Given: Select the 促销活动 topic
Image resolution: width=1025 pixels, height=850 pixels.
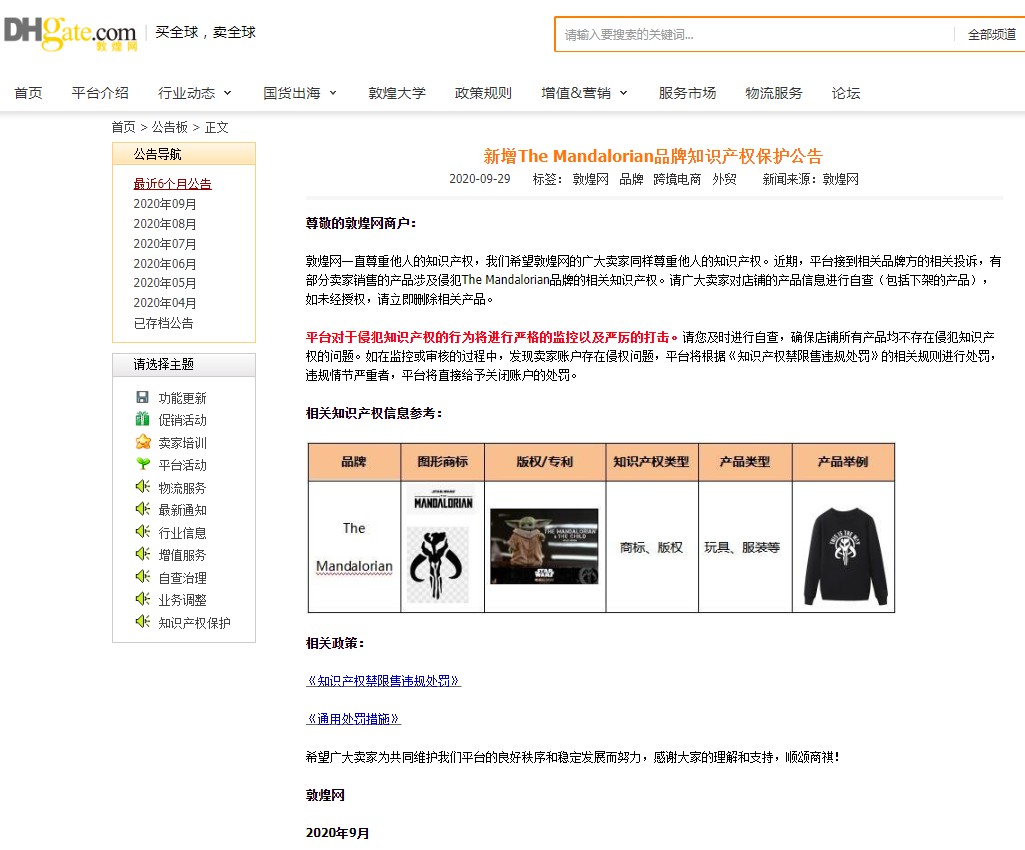Looking at the screenshot, I should tap(182, 420).
